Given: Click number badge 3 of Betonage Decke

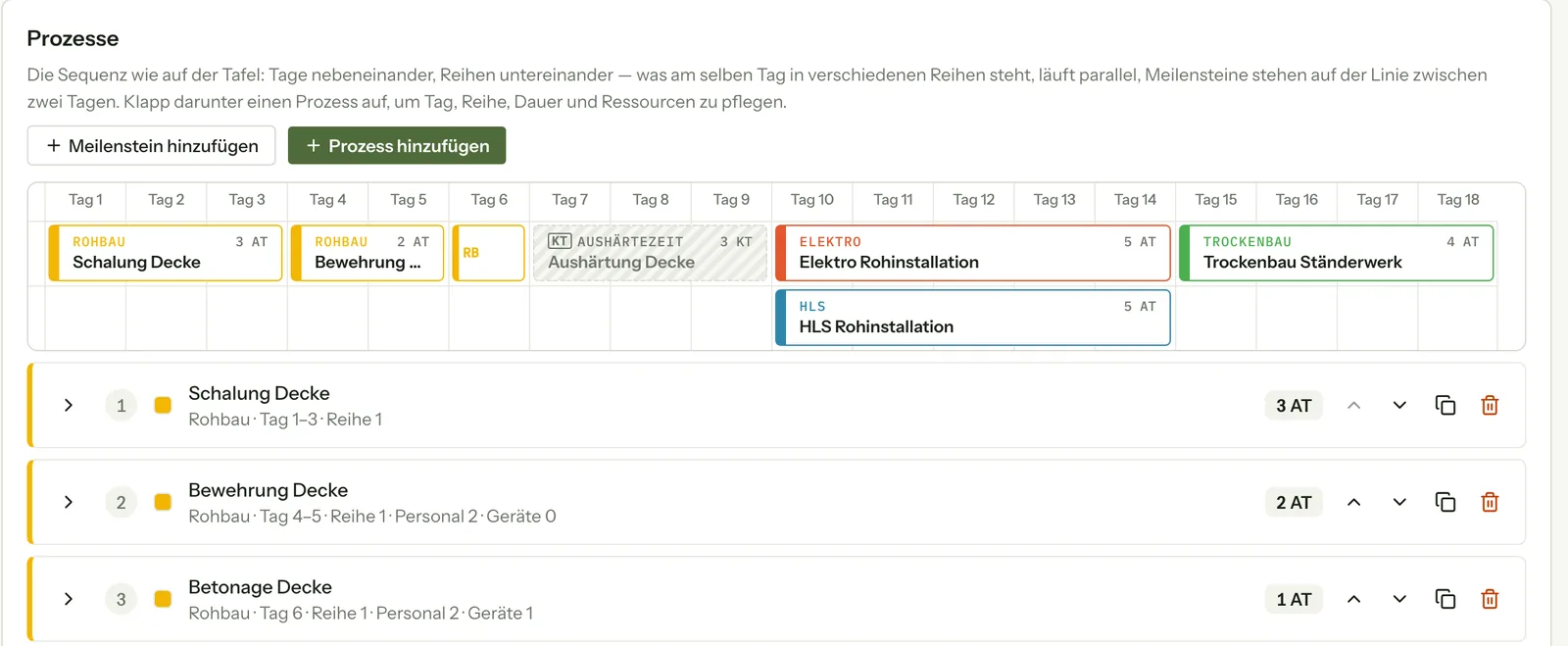Looking at the screenshot, I should (x=121, y=599).
